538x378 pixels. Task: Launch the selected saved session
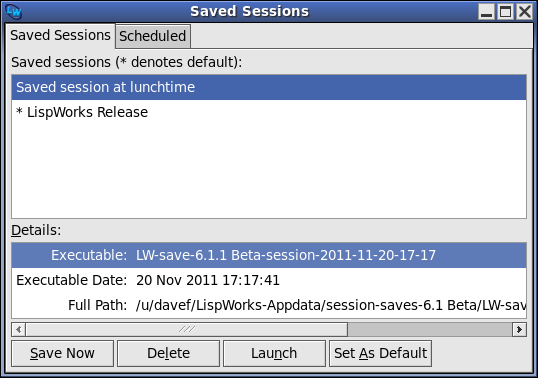click(274, 353)
